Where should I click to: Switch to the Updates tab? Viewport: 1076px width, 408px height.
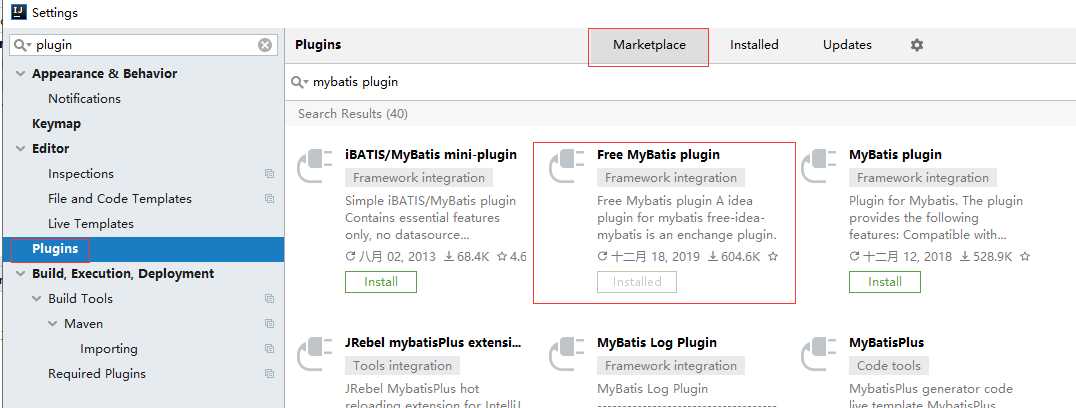847,45
